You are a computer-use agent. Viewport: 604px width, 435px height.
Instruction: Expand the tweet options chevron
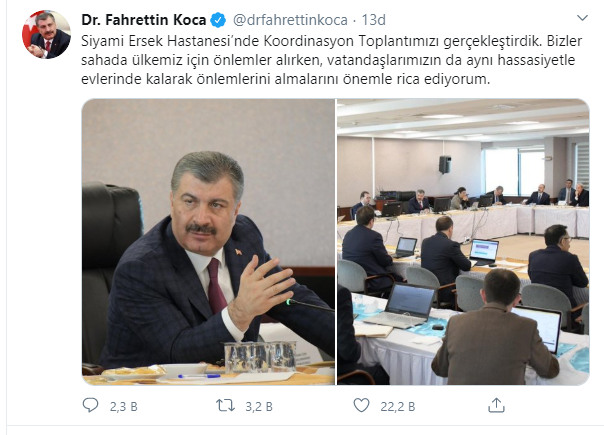pos(582,18)
